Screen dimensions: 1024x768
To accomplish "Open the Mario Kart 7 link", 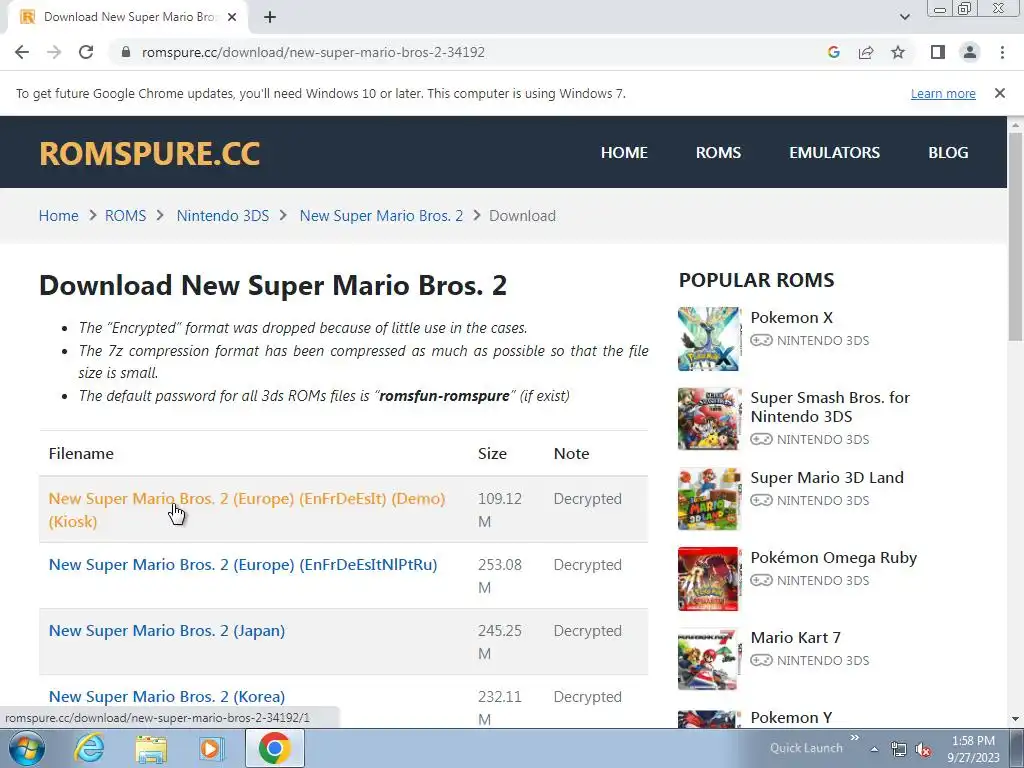I will 795,637.
